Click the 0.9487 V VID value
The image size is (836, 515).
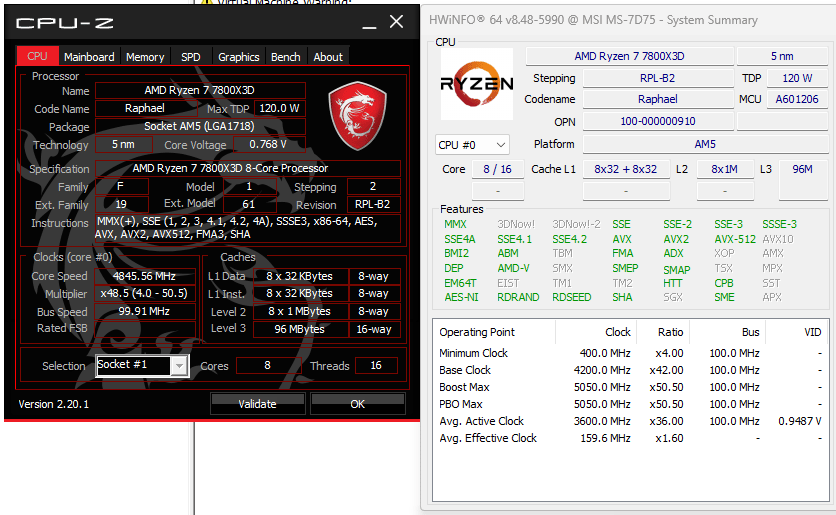[x=799, y=421]
